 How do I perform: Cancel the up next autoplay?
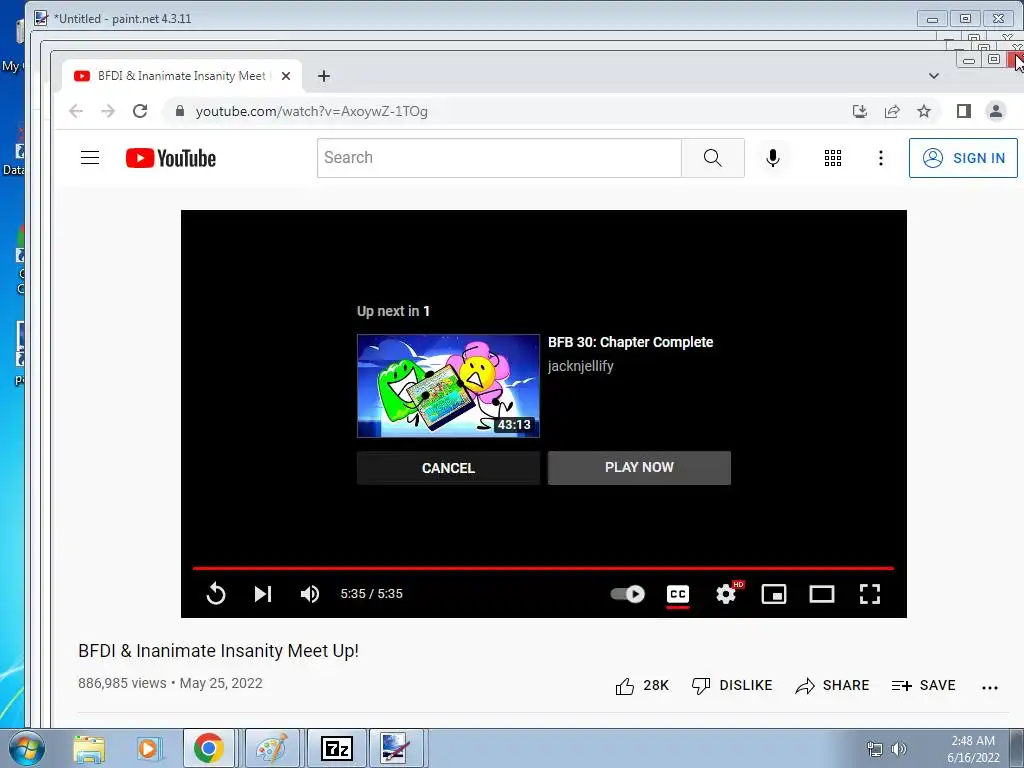(x=448, y=468)
